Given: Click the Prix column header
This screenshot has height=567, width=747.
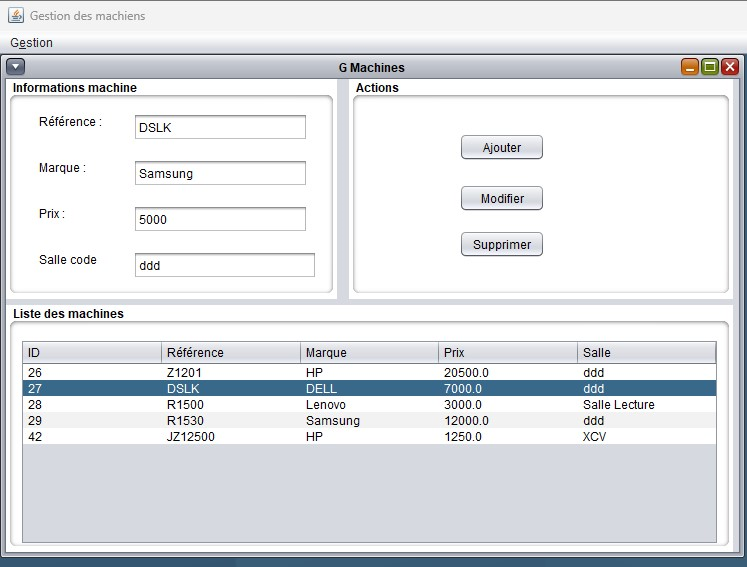Looking at the screenshot, I should pyautogui.click(x=508, y=353).
